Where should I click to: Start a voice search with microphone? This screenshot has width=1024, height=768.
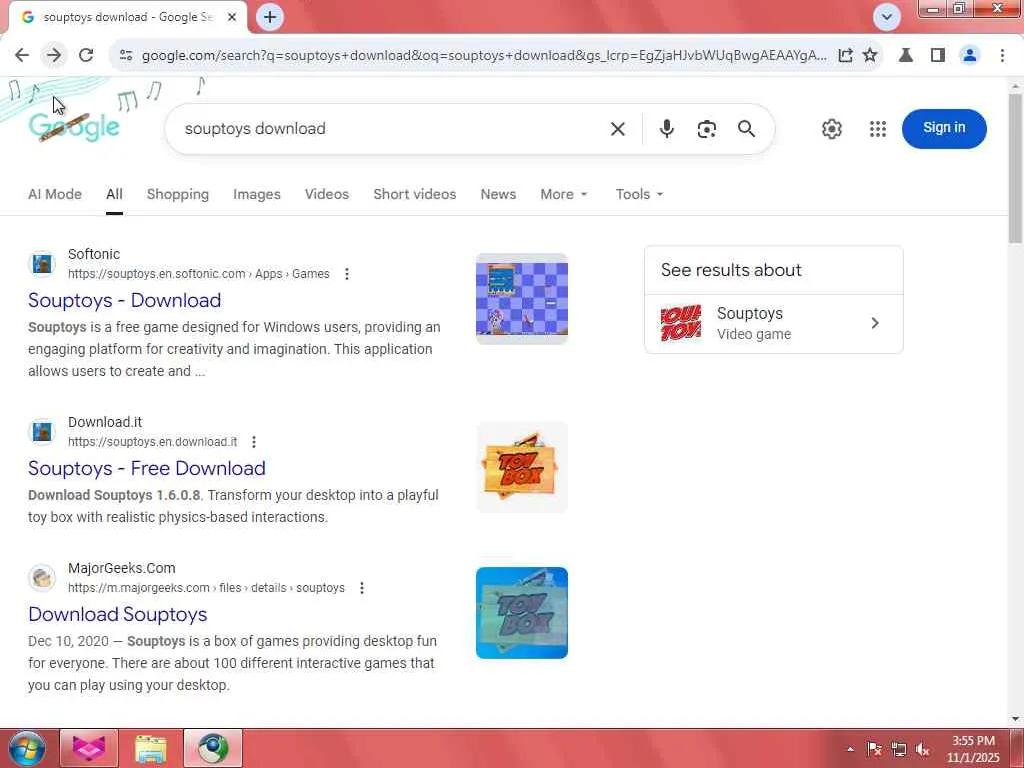667,129
